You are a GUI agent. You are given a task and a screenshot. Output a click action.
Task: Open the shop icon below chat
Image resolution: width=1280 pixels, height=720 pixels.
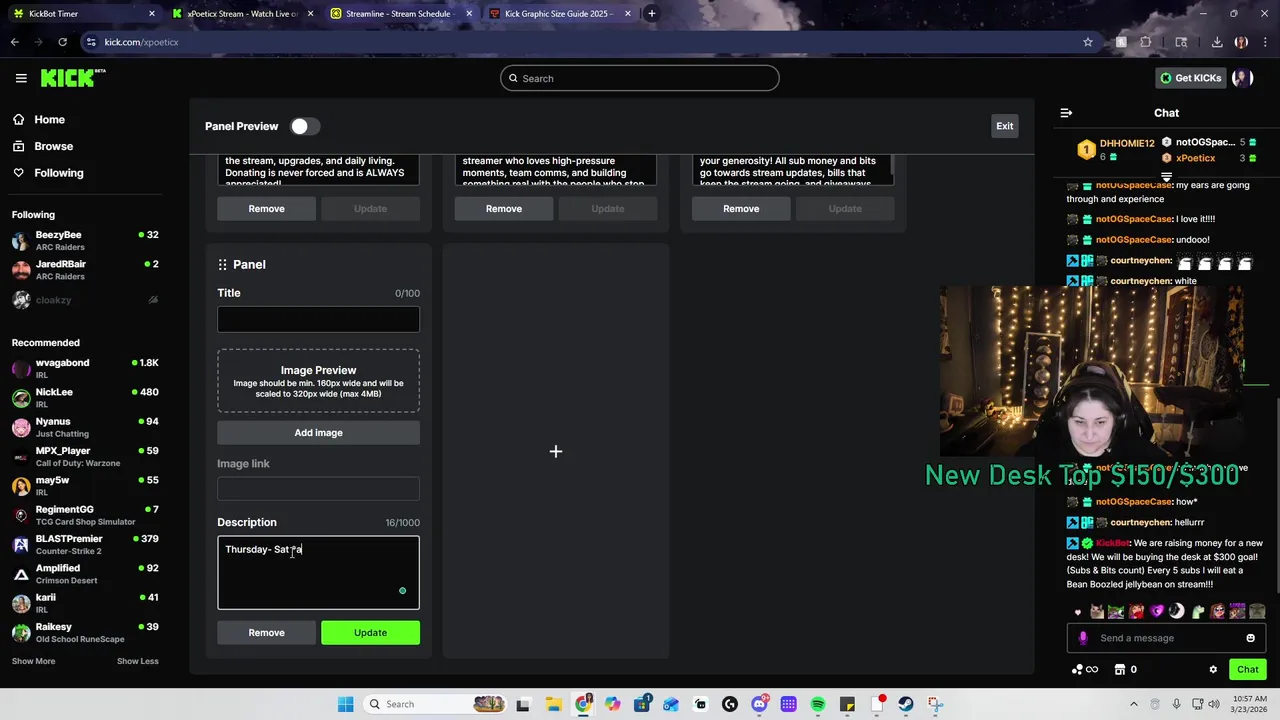1126,669
